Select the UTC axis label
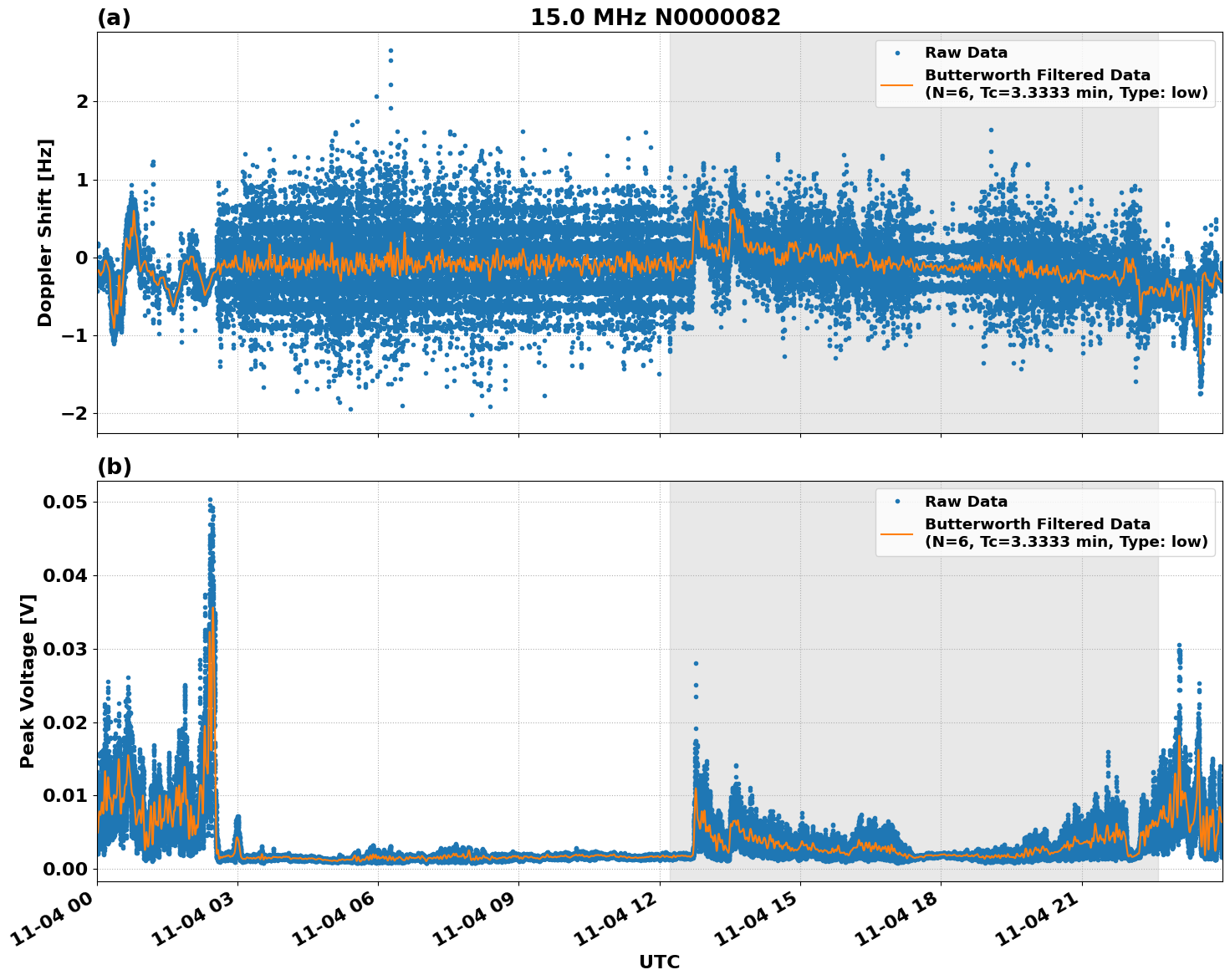1230x980 pixels. tap(657, 962)
